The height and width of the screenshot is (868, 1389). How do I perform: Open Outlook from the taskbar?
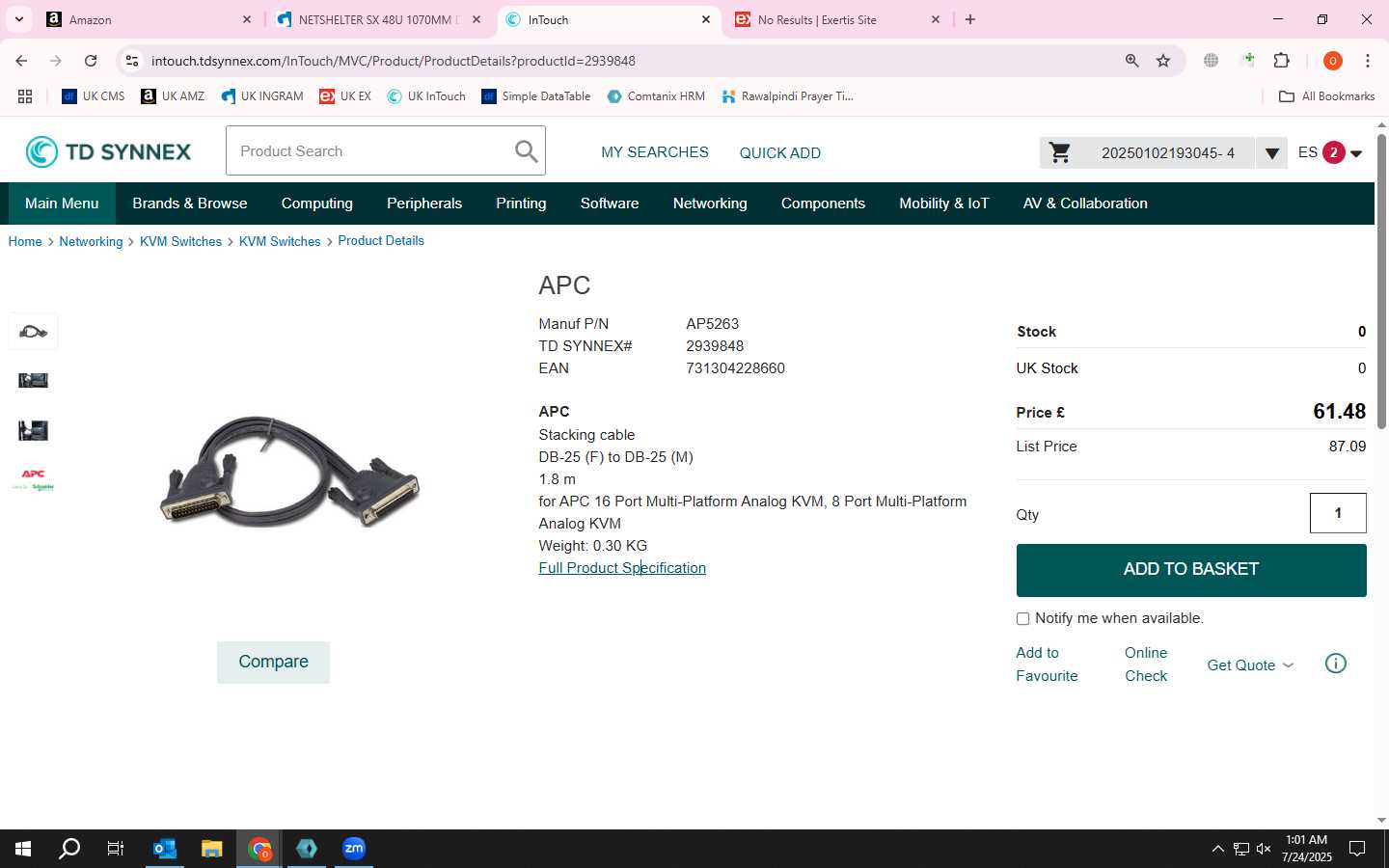click(x=165, y=849)
